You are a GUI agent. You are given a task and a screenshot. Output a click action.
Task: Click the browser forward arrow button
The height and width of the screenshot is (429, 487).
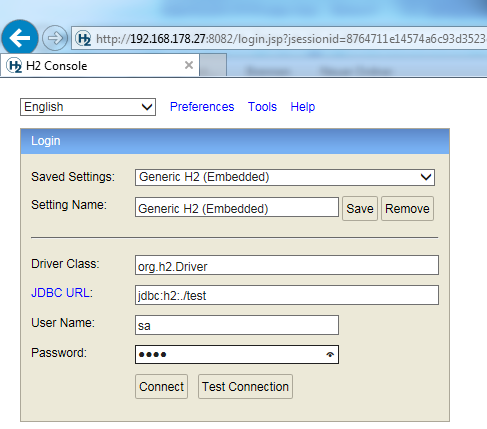point(55,38)
